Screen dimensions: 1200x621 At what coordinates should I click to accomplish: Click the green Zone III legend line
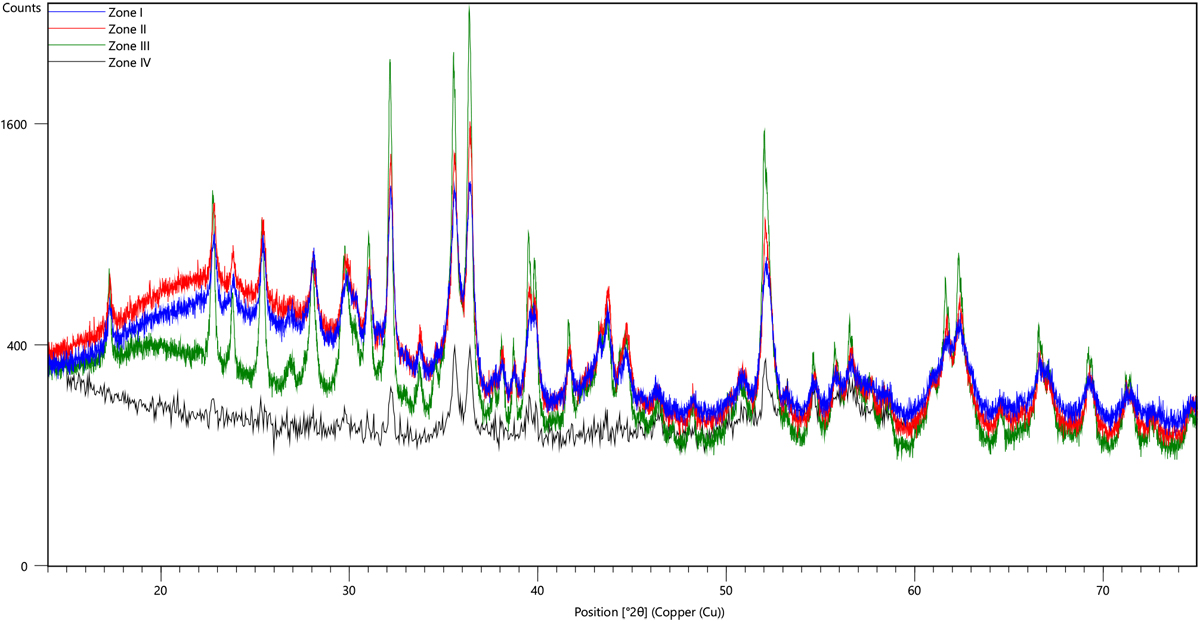pos(75,47)
